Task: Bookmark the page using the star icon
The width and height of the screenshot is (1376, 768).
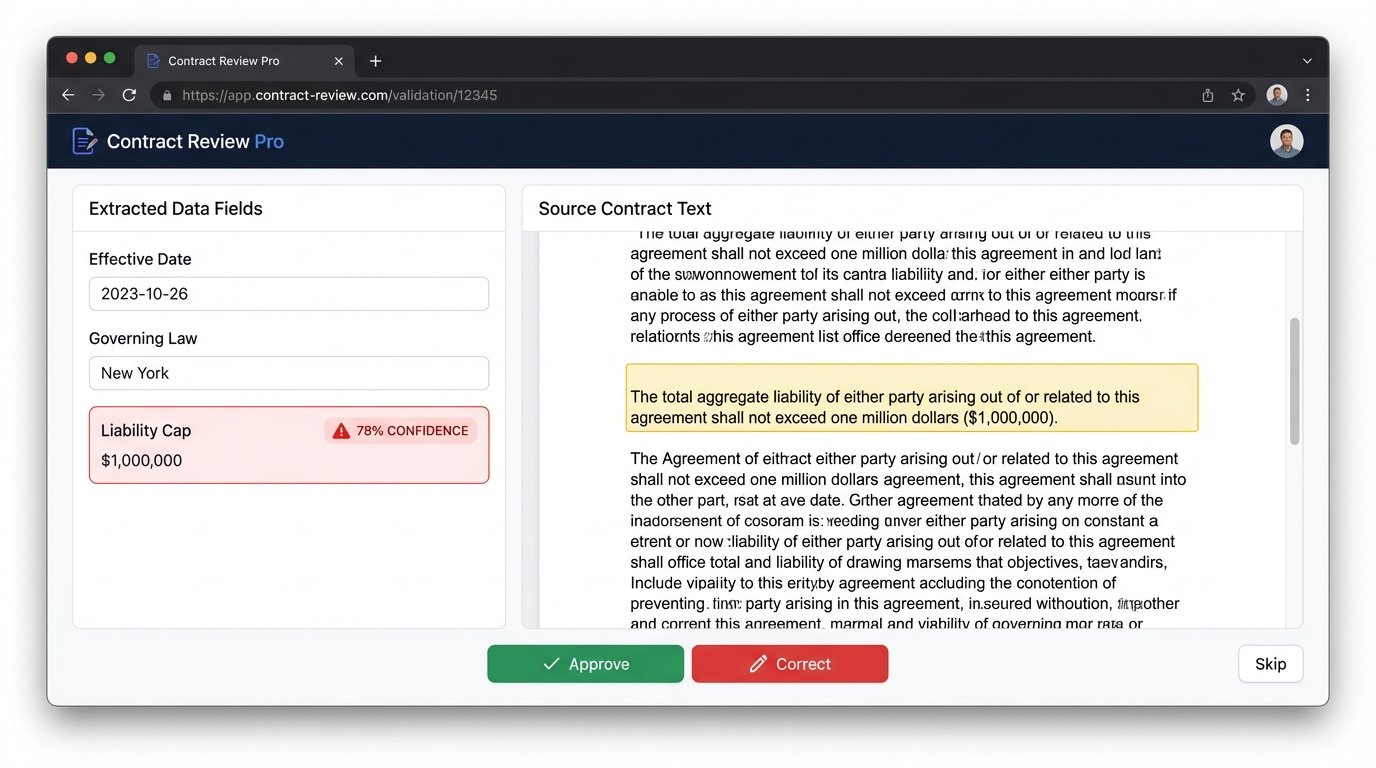Action: [1239, 94]
